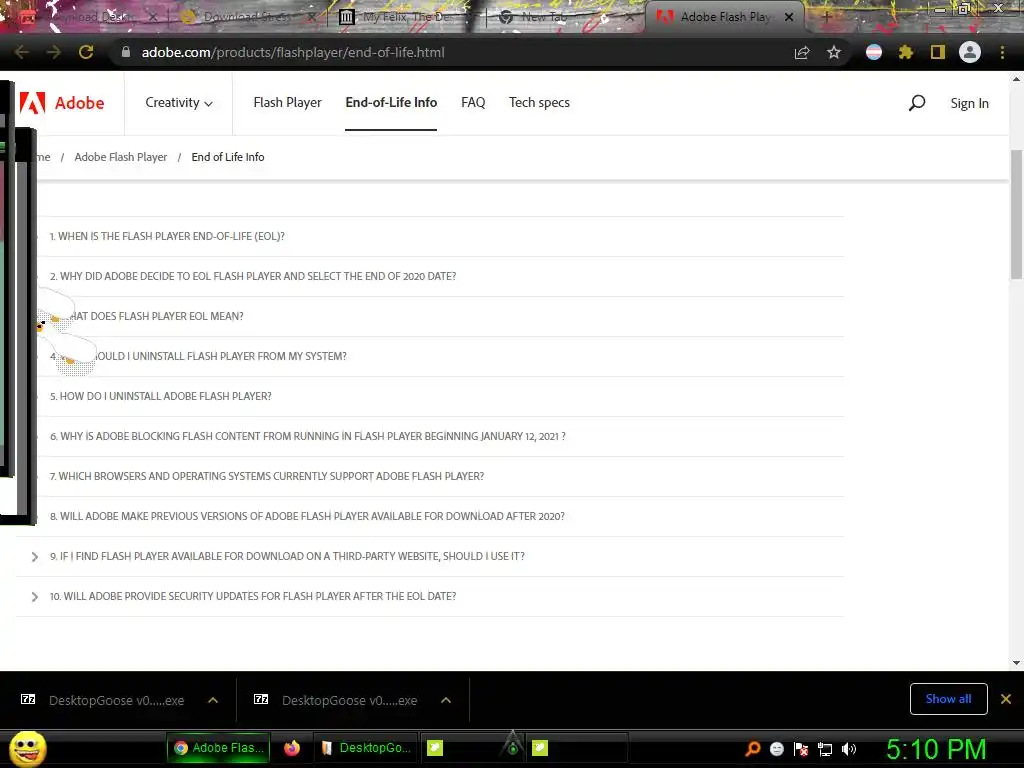
Task: Go back using the browser back arrow
Action: tap(22, 52)
